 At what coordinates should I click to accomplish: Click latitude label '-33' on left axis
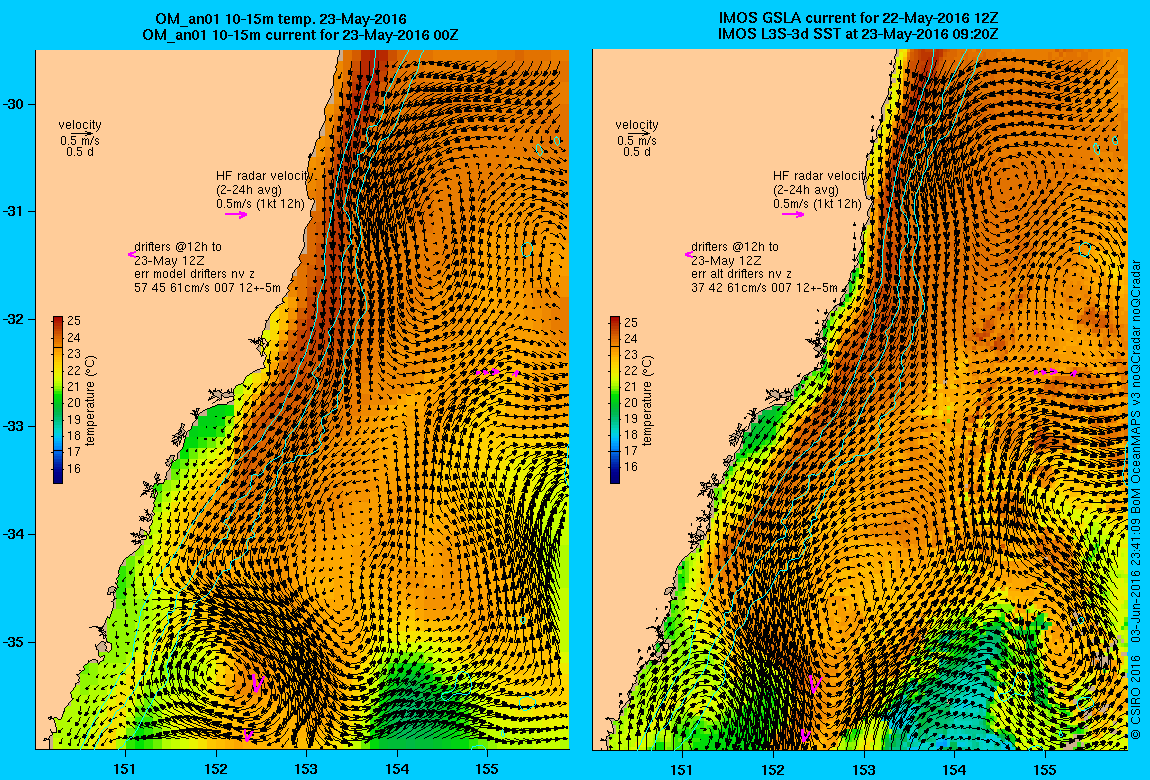(14, 427)
